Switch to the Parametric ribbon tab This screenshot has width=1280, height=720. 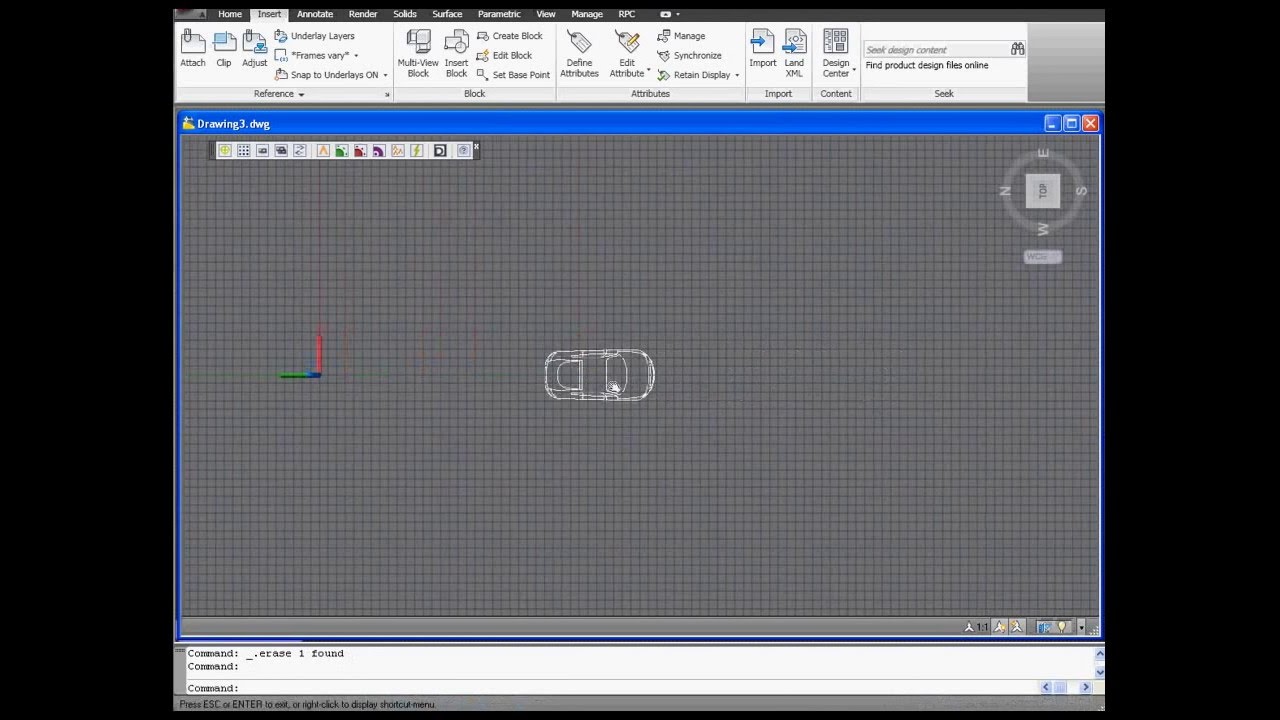pos(499,14)
